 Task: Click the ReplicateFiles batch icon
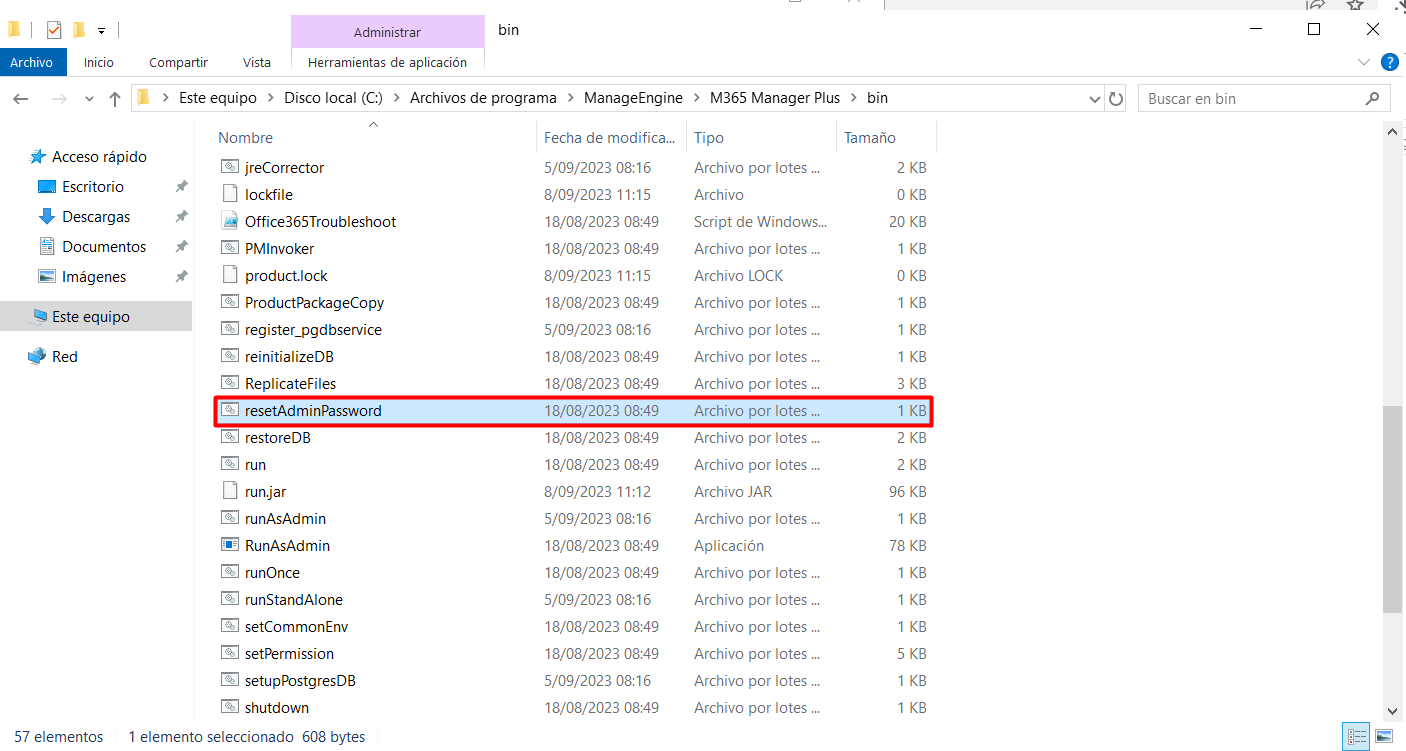coord(230,383)
